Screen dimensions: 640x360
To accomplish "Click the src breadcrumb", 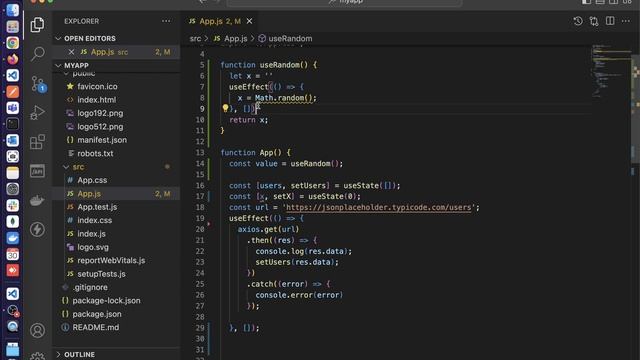I will pos(195,38).
